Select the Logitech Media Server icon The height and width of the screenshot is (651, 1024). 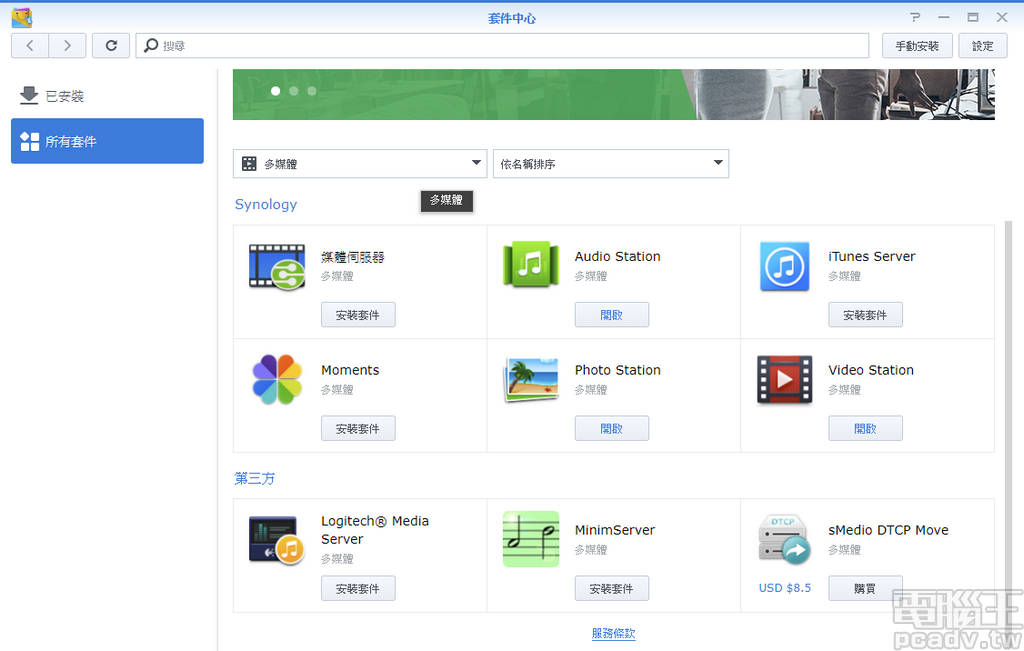point(277,539)
